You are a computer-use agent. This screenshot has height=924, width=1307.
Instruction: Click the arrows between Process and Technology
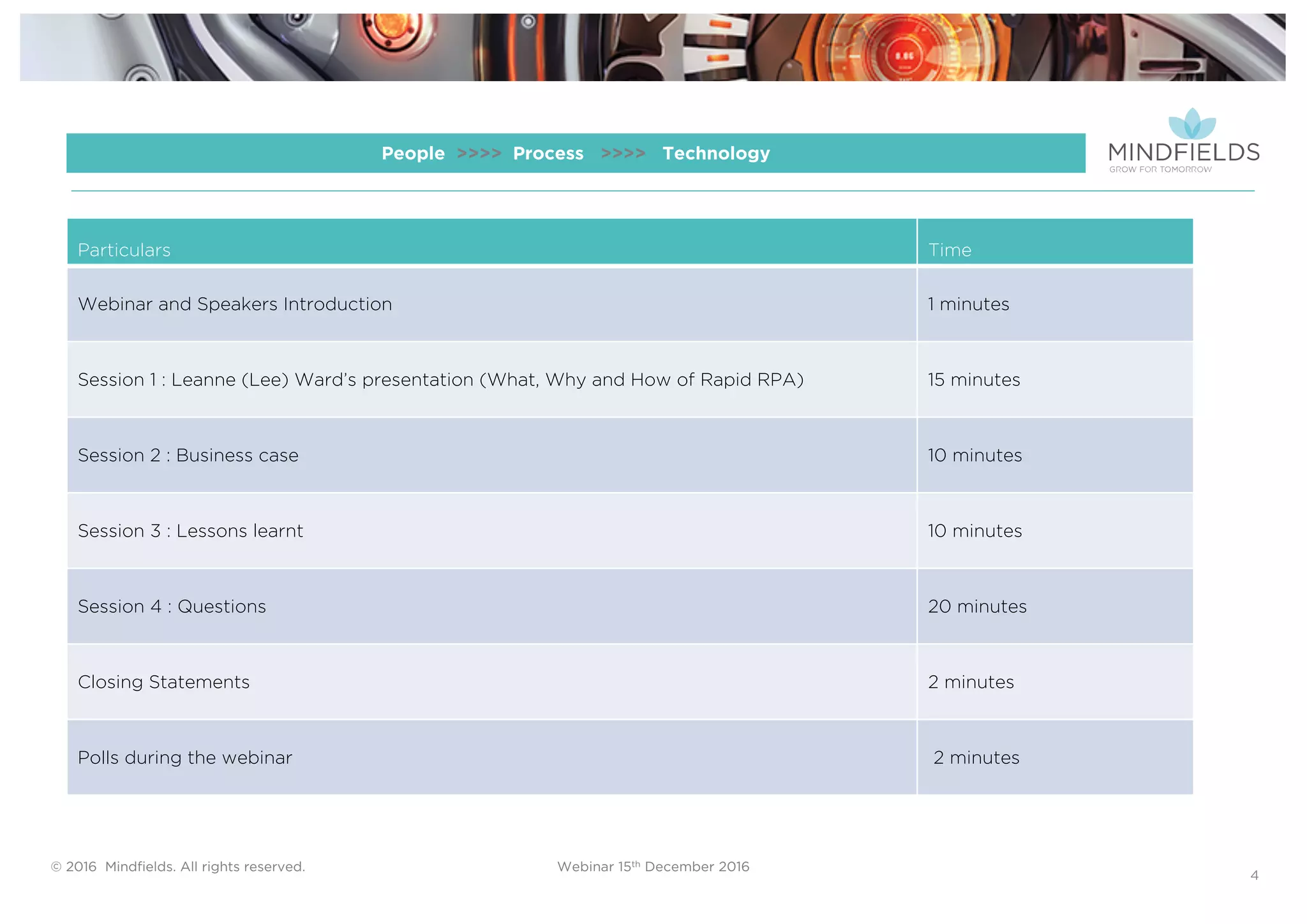click(x=623, y=153)
